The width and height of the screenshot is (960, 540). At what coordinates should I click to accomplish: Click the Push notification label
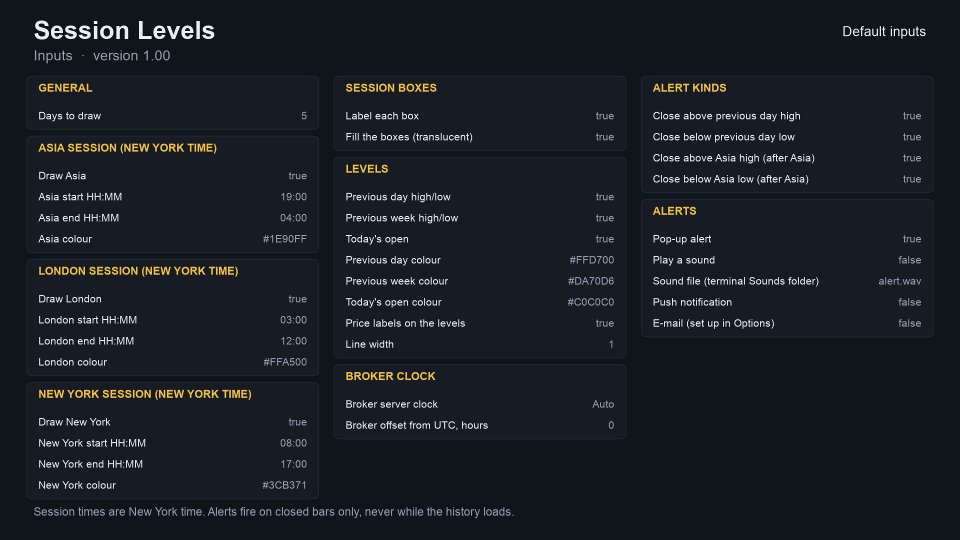692,302
